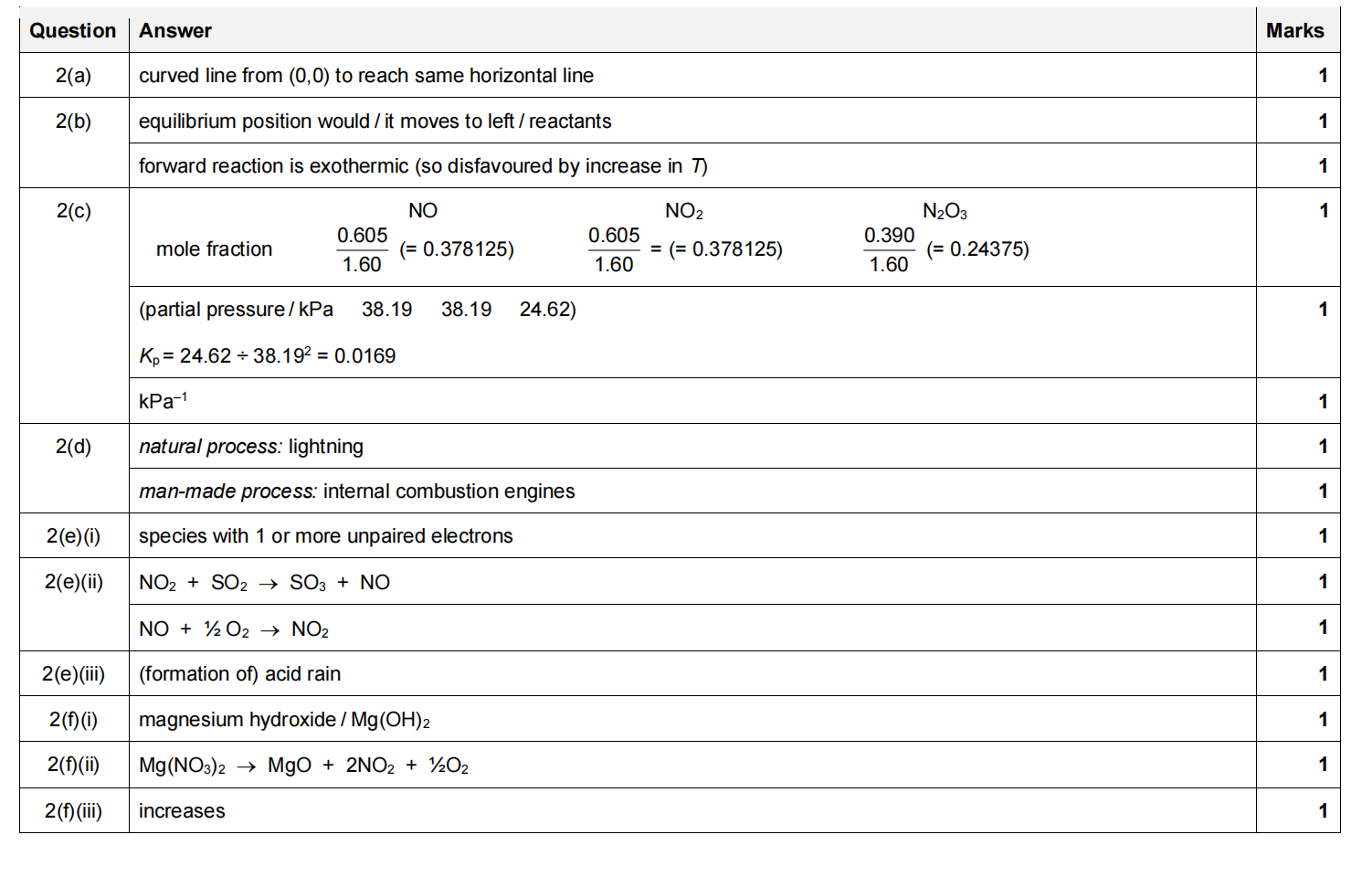1372x877 pixels.
Task: Click the word increases in 2(f)(iii)
Action: click(182, 811)
